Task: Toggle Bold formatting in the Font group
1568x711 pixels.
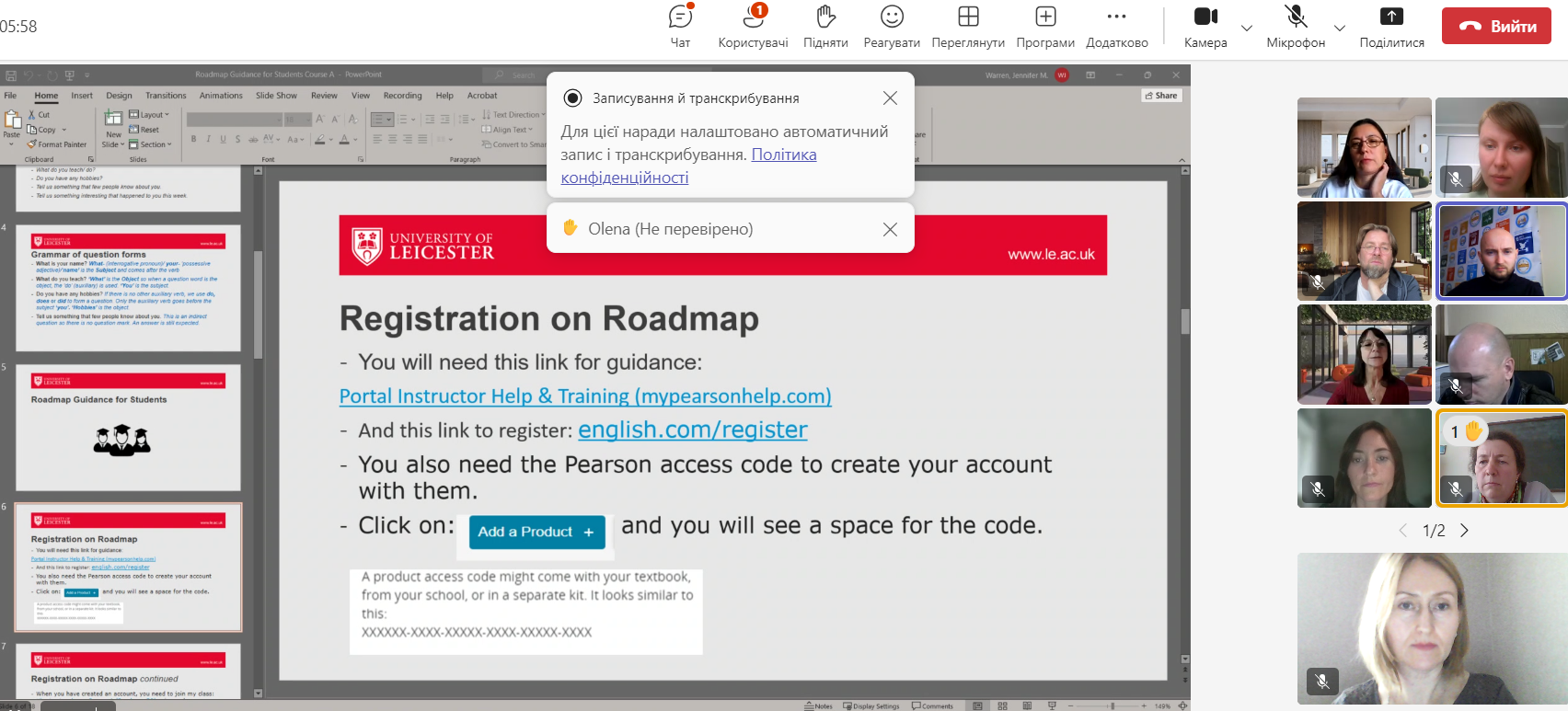Action: [194, 139]
